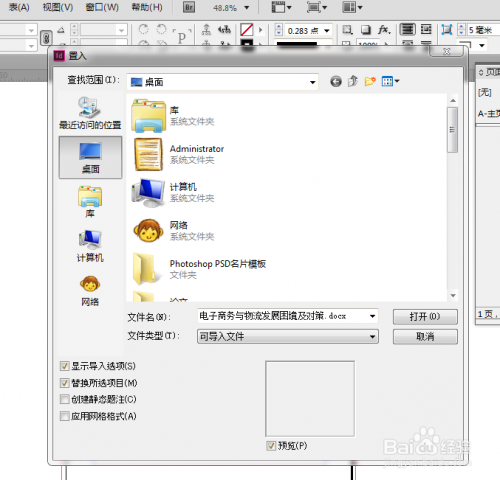Select the 库 system folder in file list
Screen dimensions: 500x480
pos(173,115)
